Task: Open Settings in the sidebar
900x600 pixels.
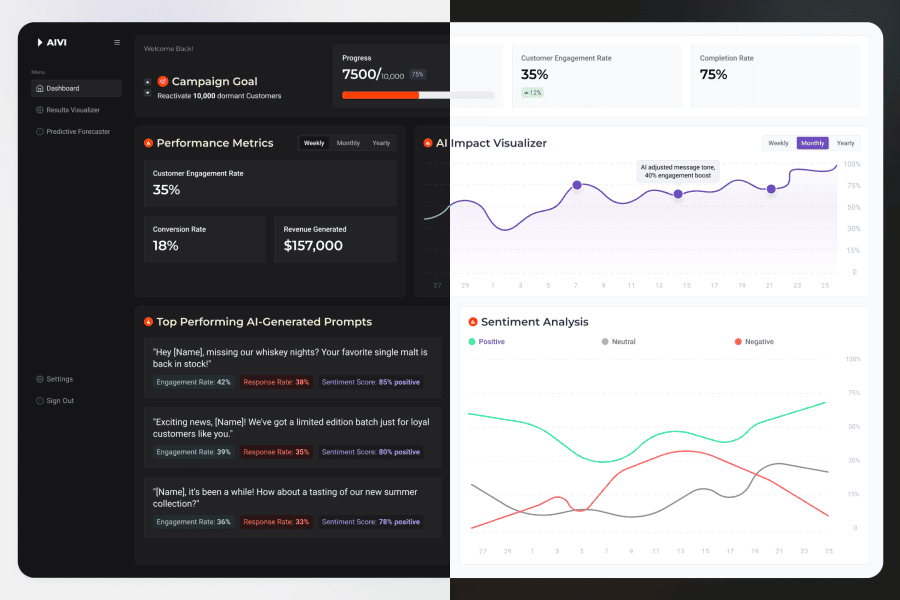Action: click(x=55, y=379)
